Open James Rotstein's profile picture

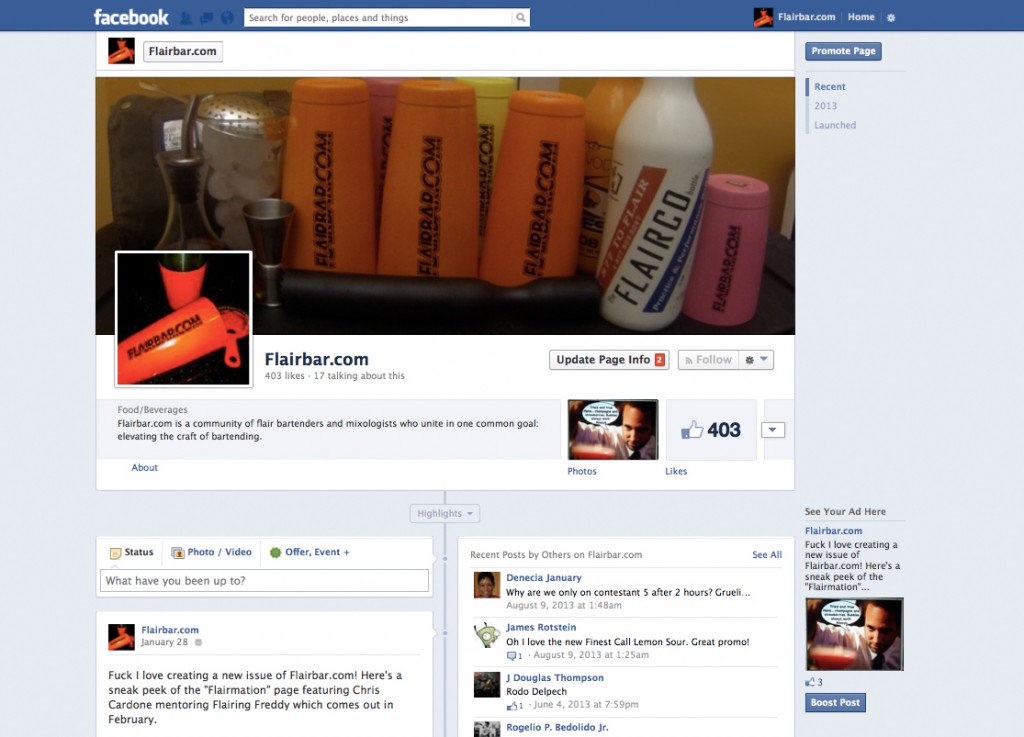click(x=487, y=635)
